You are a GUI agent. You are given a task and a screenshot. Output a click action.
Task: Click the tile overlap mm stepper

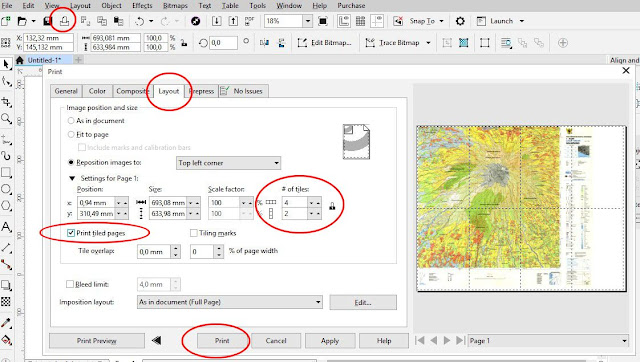coord(176,251)
